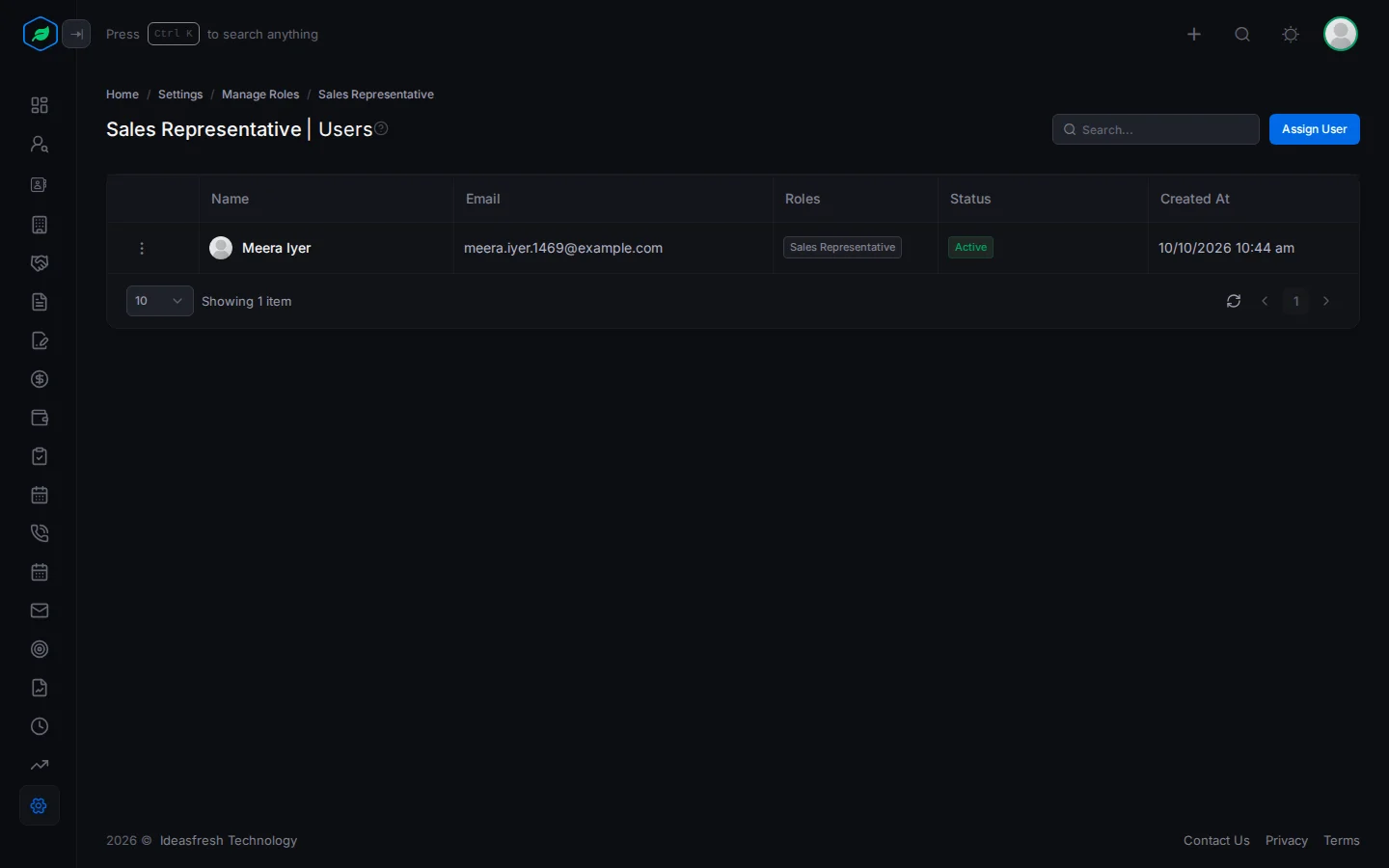Image resolution: width=1389 pixels, height=868 pixels.
Task: Open the phone calls sidebar icon
Action: coord(40,533)
